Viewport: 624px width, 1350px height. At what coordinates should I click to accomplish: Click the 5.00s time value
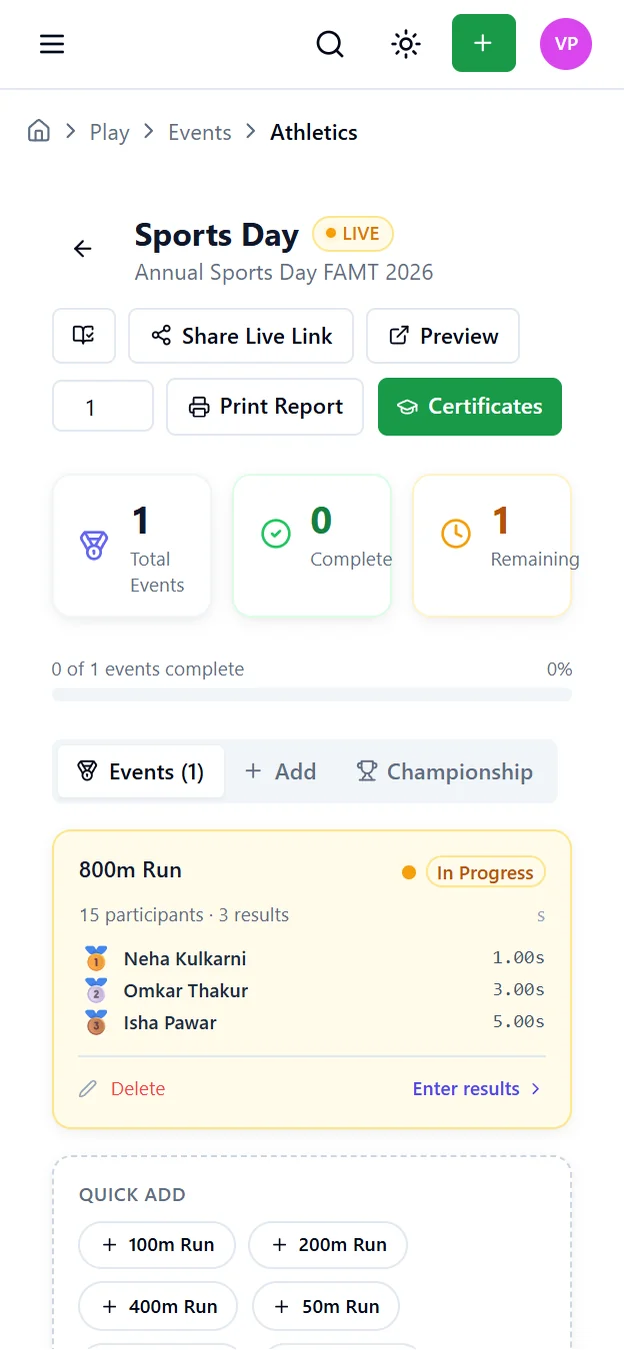pyautogui.click(x=518, y=1022)
